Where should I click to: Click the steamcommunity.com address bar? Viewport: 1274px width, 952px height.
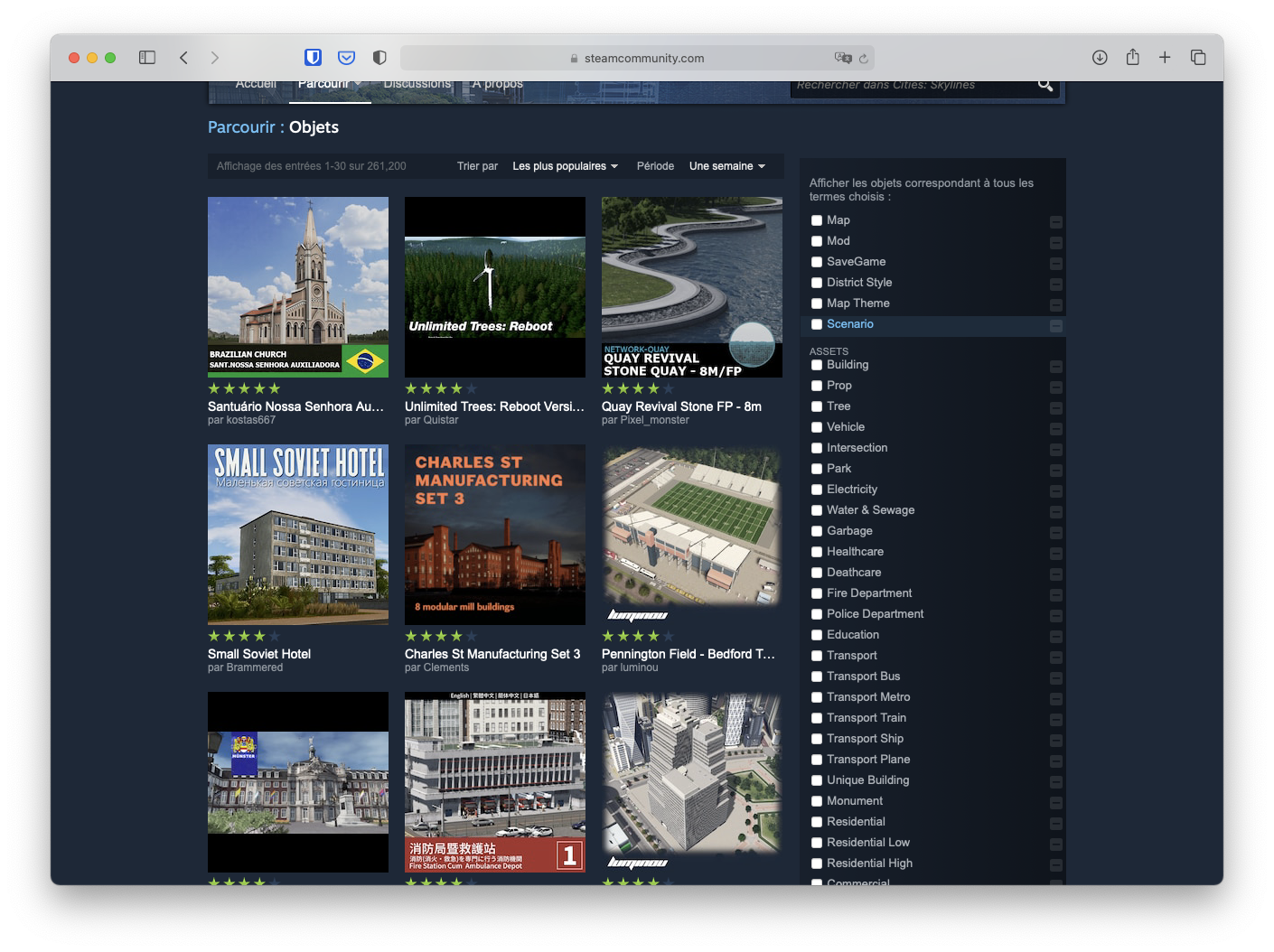coord(637,58)
